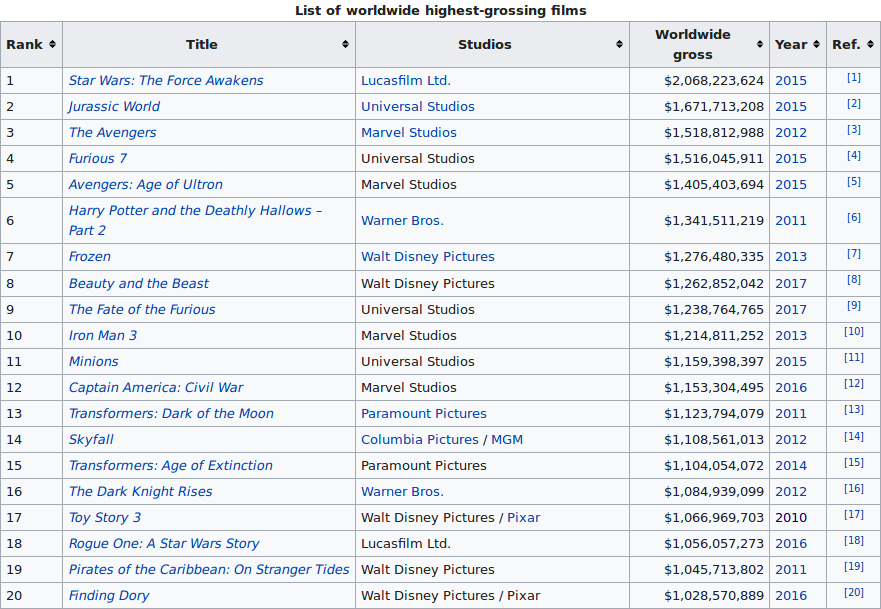Sort table by Rank column arrows
This screenshot has height=609, width=881.
(52, 44)
